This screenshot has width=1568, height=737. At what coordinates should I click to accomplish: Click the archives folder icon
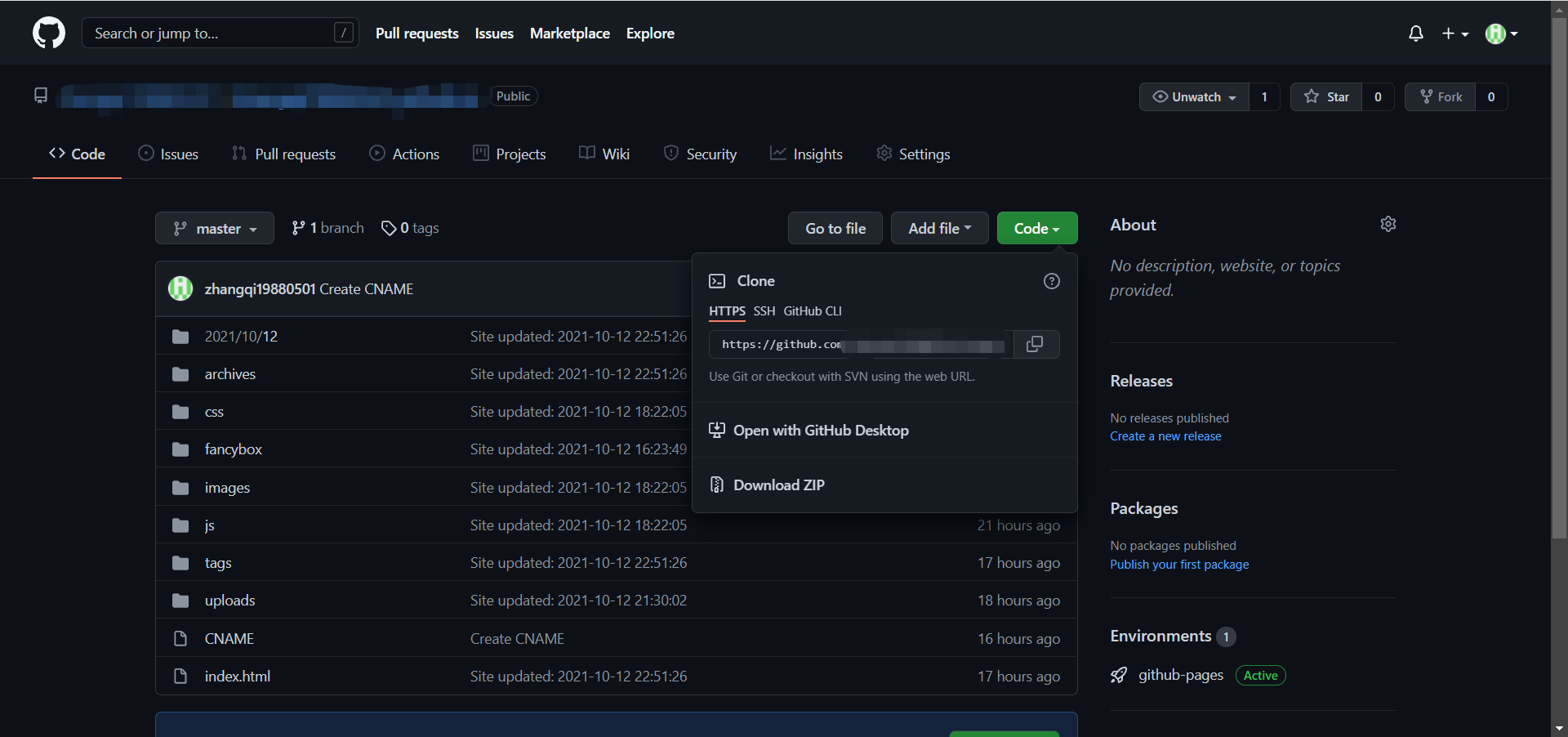click(180, 374)
